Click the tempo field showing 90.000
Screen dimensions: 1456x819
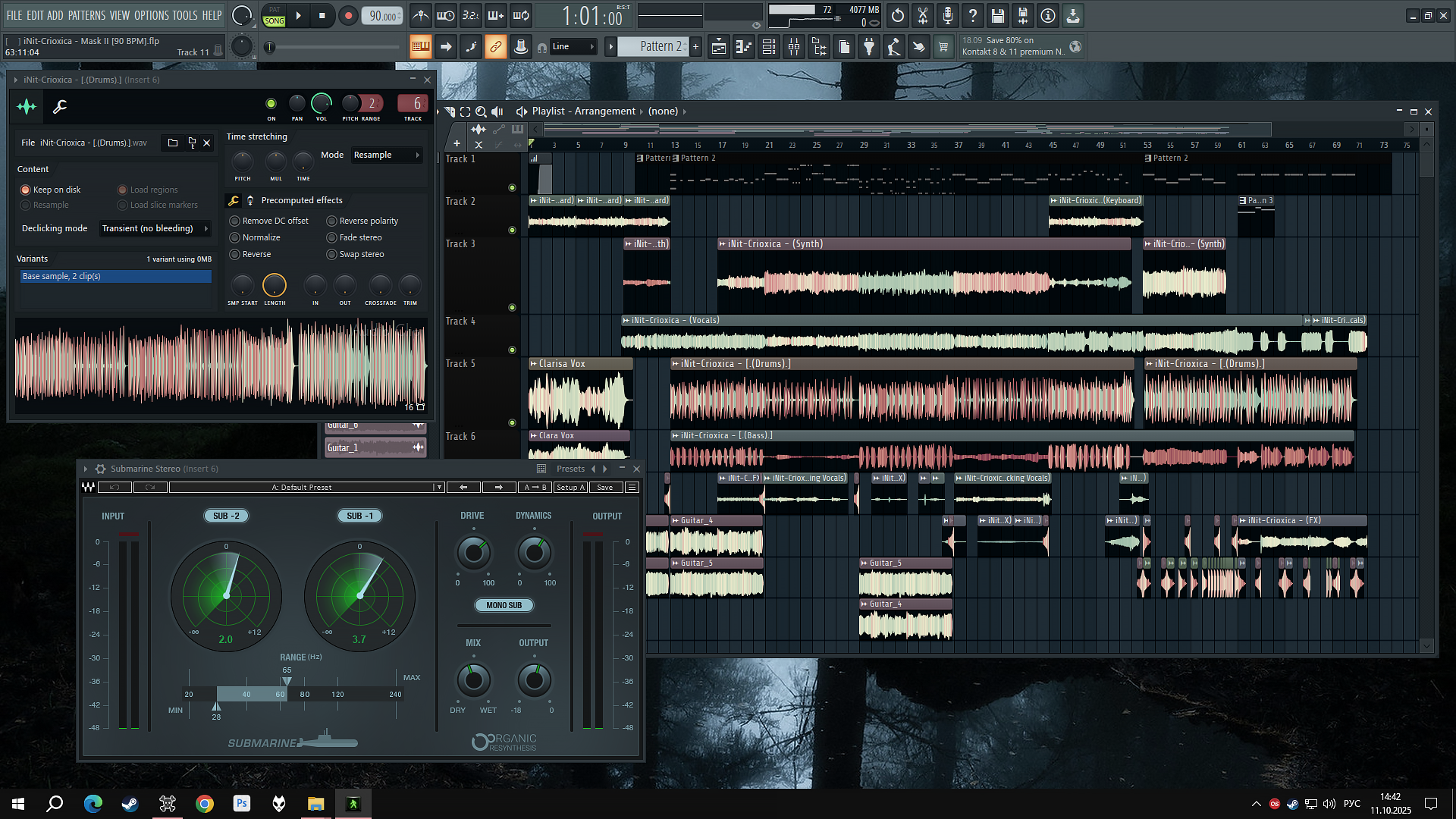(x=382, y=16)
